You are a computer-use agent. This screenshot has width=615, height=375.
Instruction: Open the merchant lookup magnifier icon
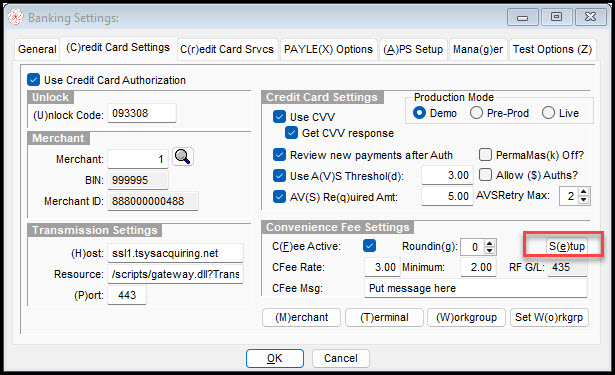(x=183, y=157)
